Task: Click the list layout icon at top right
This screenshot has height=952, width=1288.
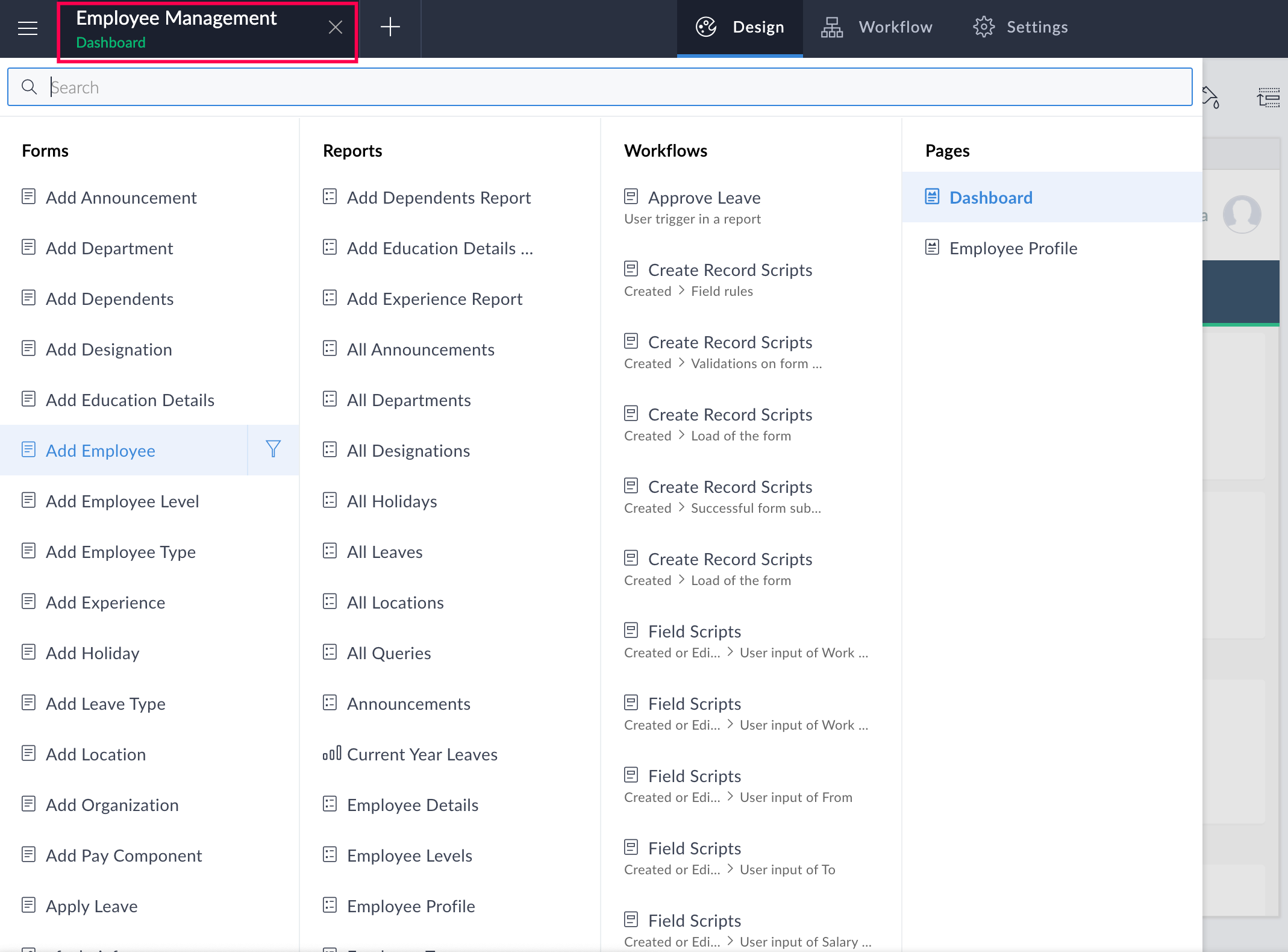Action: [1268, 97]
